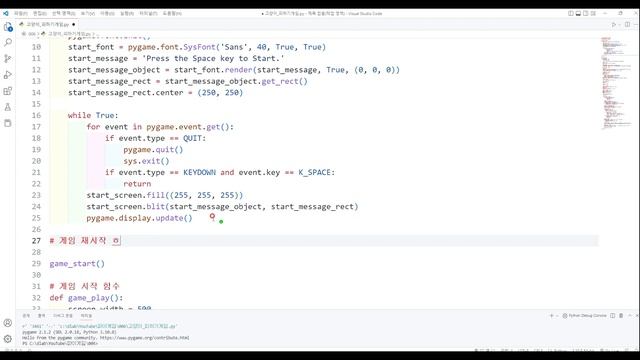Click 'start_screen.fill' on line 23
This screenshot has width=640, height=360.
point(126,196)
